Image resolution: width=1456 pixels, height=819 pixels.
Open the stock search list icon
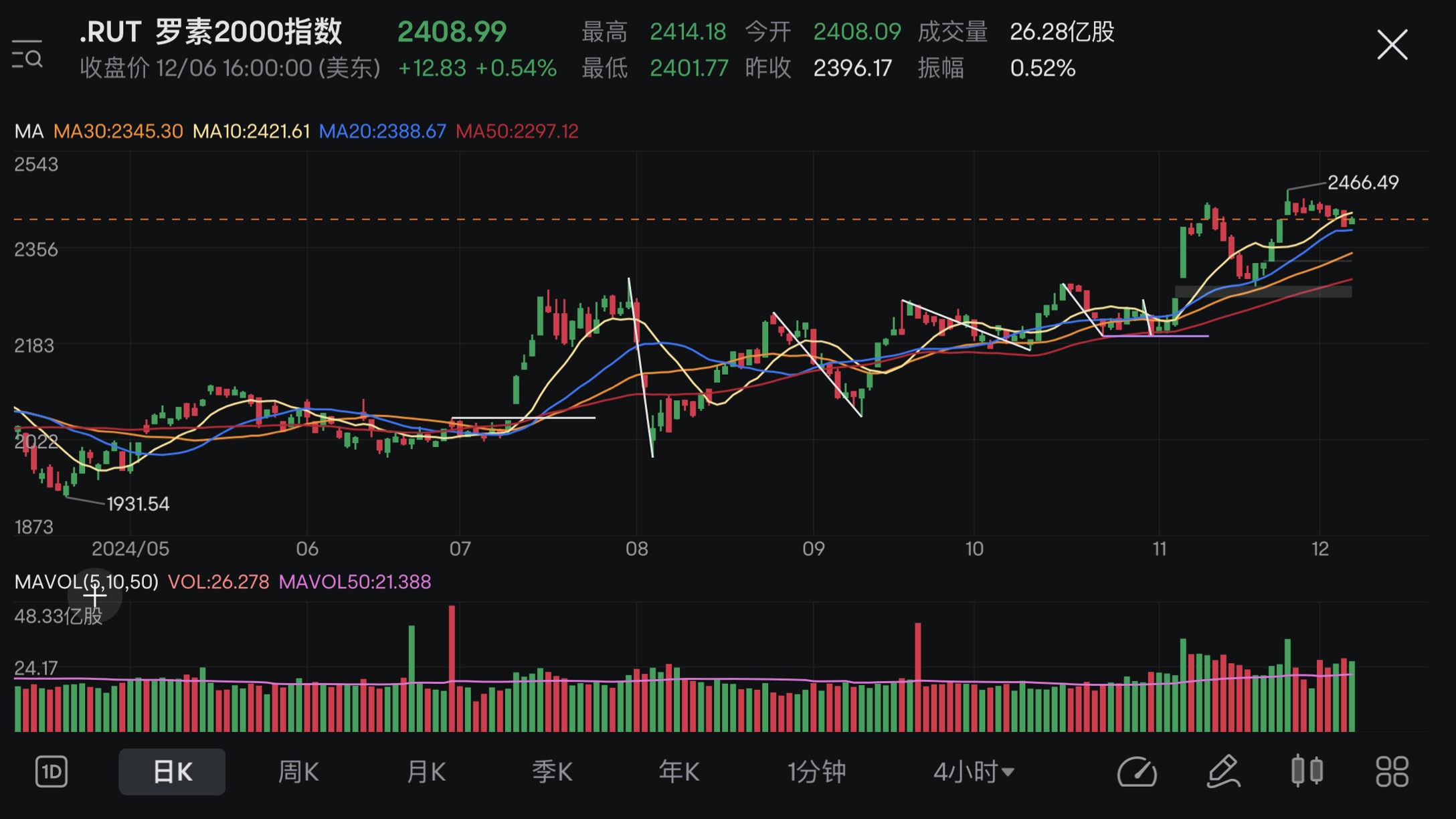coord(27,54)
